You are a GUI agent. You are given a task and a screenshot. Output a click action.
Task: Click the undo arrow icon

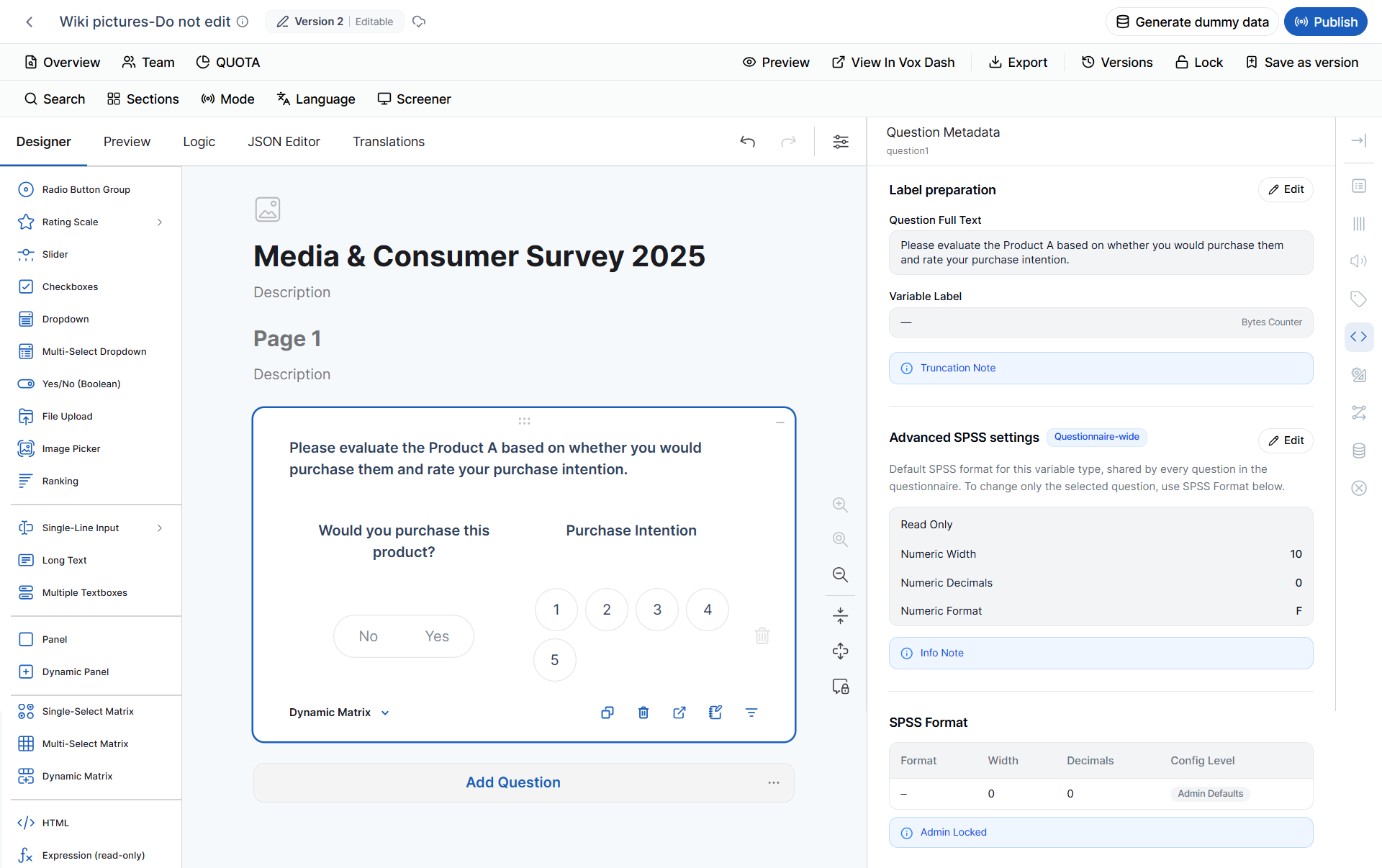[x=748, y=142]
